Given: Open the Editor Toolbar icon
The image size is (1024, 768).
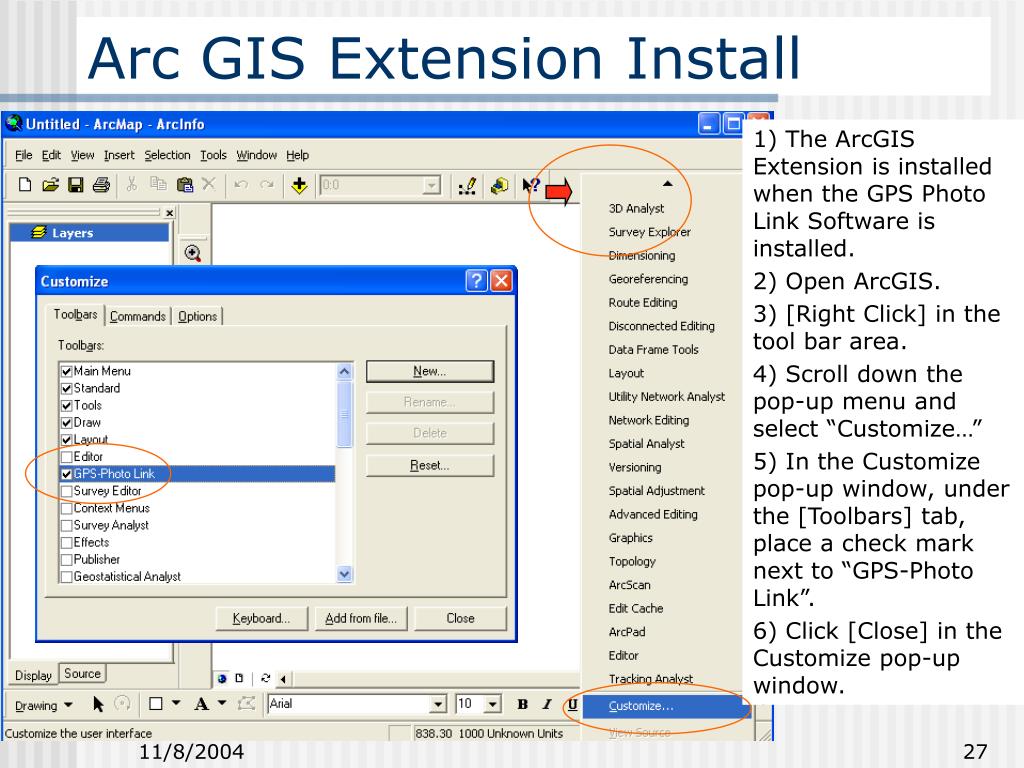Looking at the screenshot, I should click(468, 186).
